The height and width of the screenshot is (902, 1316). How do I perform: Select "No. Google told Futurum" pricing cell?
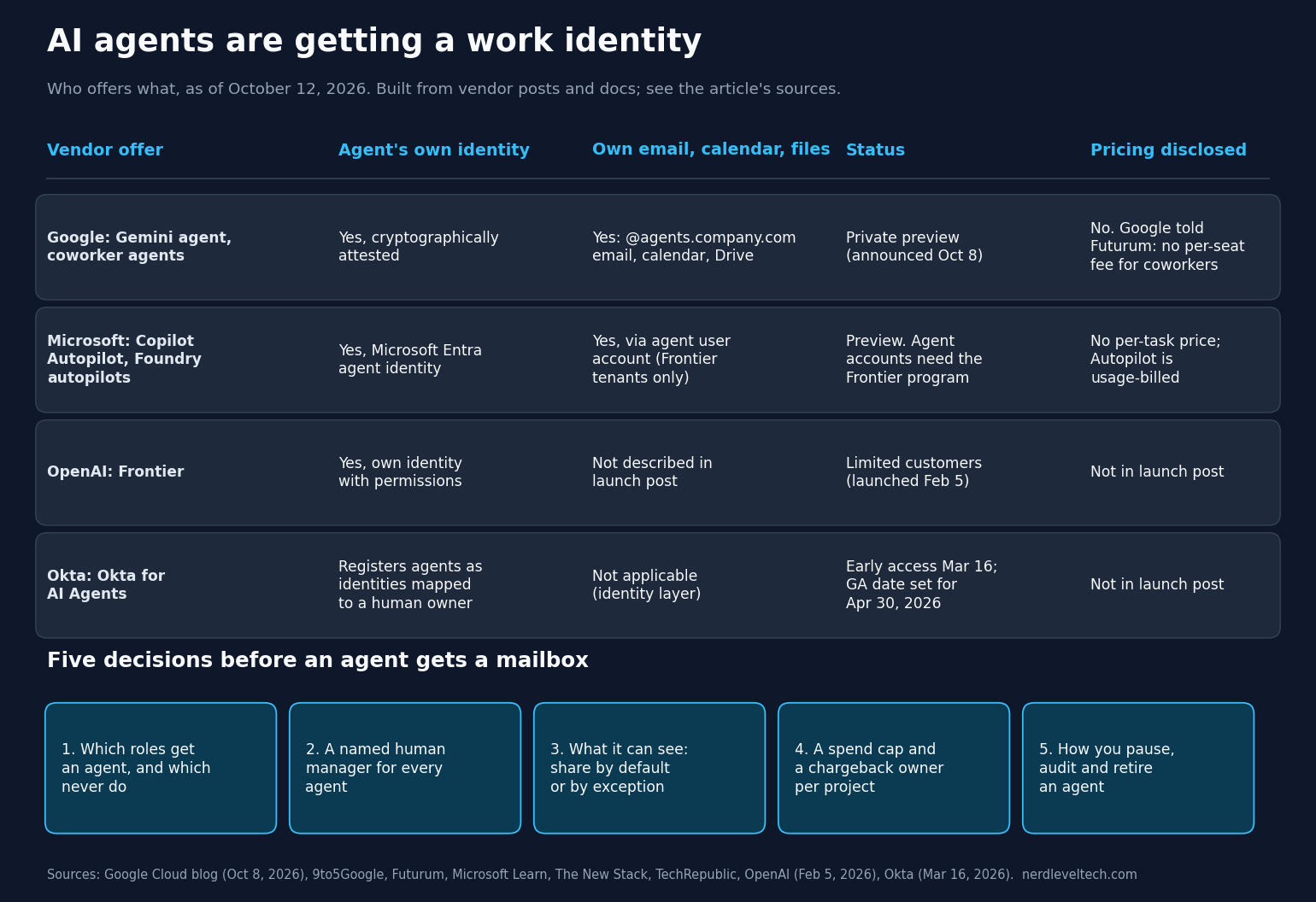tap(1167, 247)
